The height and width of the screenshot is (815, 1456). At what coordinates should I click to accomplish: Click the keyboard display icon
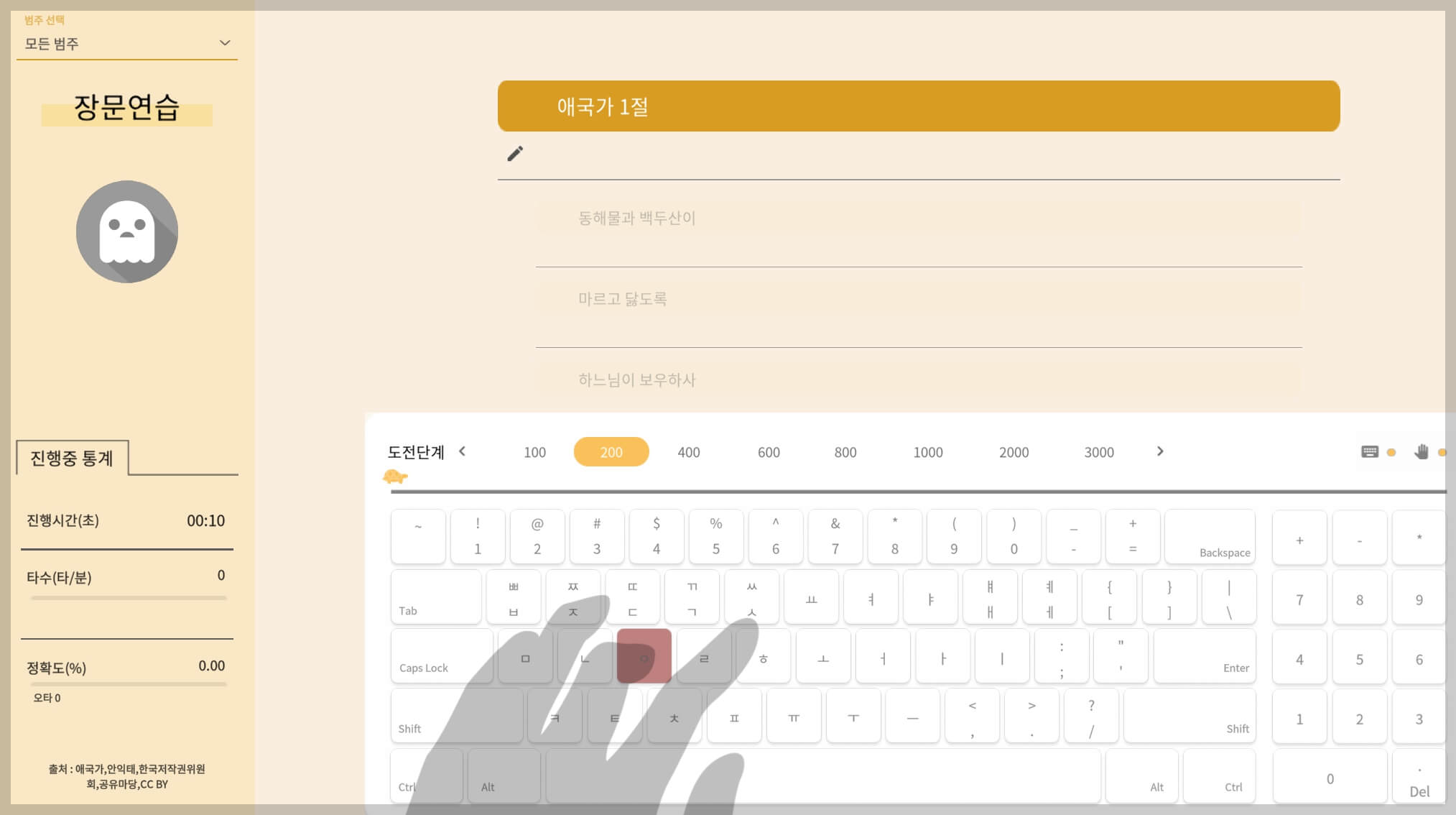[1369, 452]
